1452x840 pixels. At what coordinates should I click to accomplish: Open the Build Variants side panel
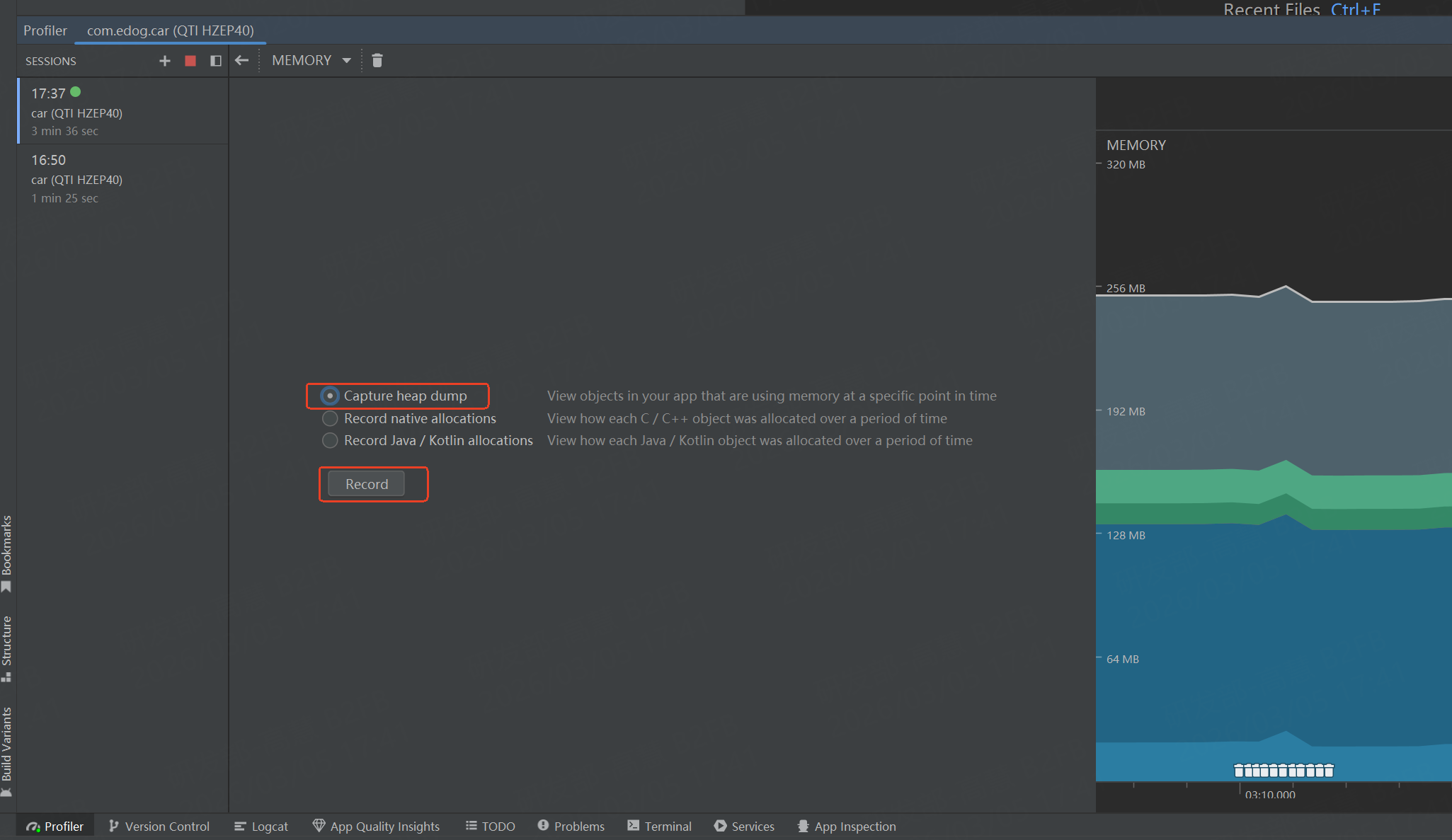(7, 752)
